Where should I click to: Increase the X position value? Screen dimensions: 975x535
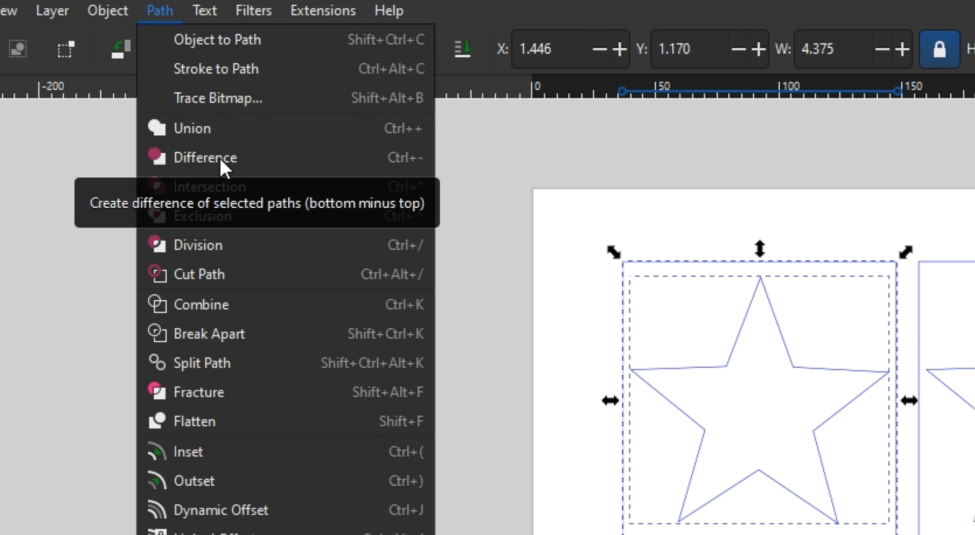click(620, 49)
